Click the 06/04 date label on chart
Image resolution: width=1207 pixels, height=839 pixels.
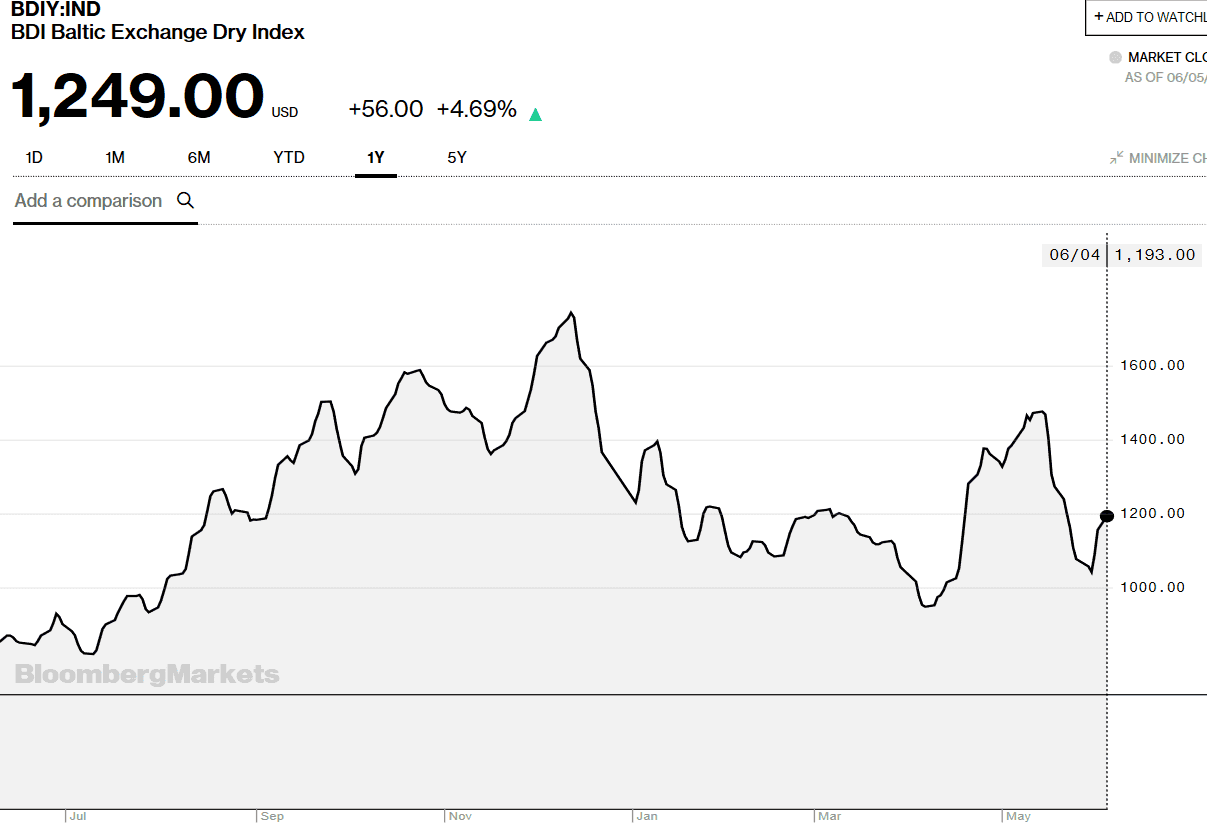pos(1074,255)
